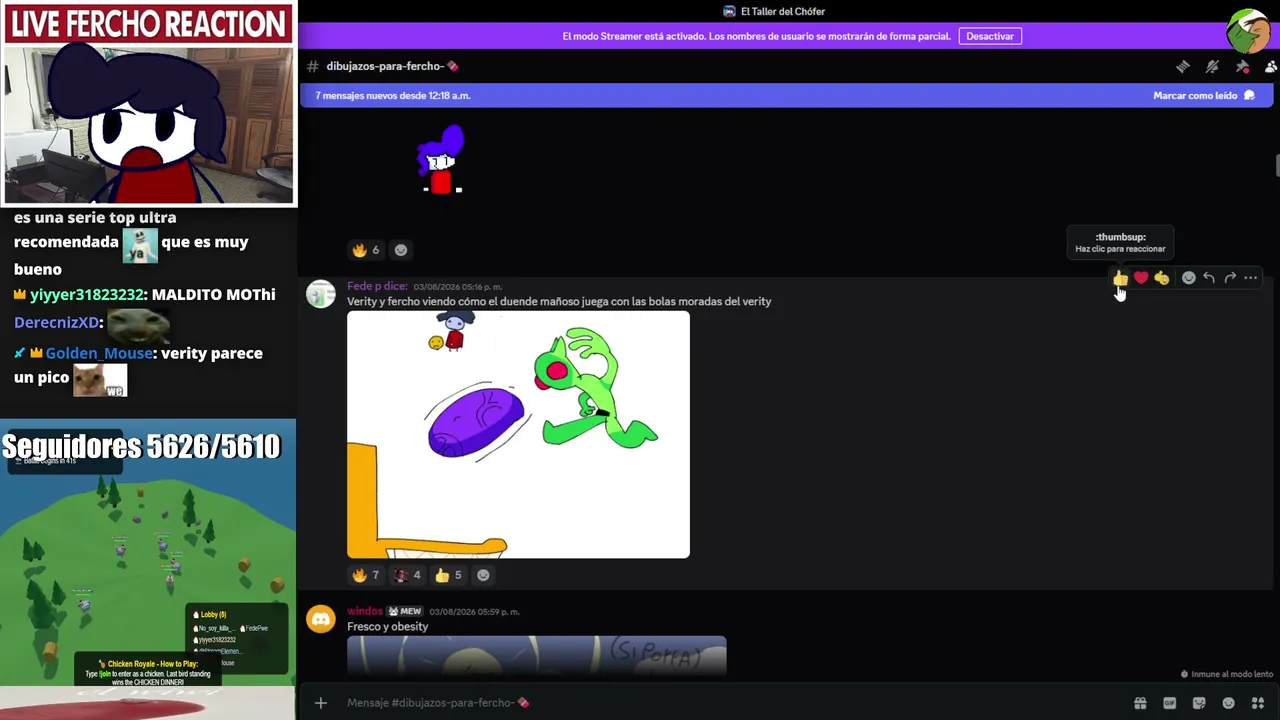Image resolution: width=1280 pixels, height=720 pixels.
Task: Click the channel name dibujazos-para-fercho in header
Action: coord(392,66)
